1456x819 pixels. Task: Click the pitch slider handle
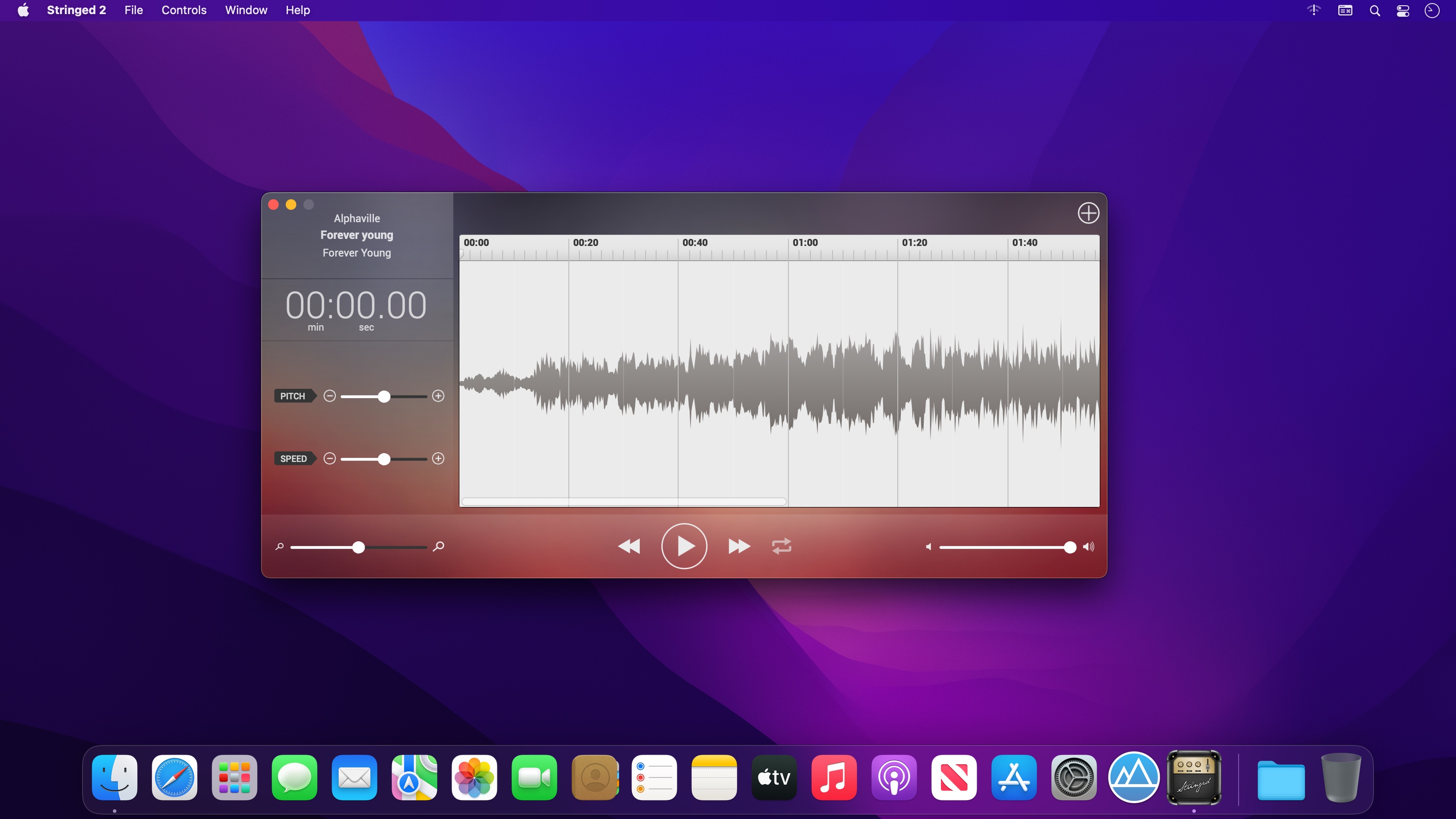pyautogui.click(x=384, y=397)
